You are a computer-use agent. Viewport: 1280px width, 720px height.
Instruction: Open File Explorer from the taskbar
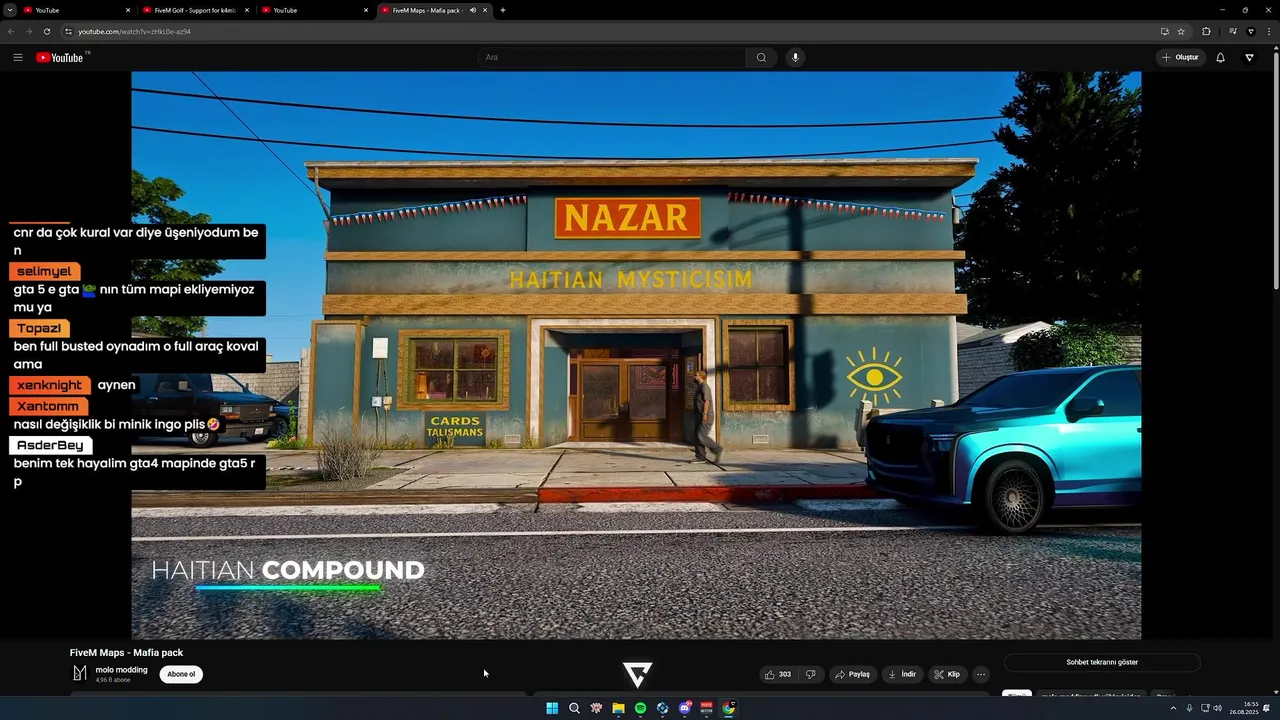[x=618, y=708]
